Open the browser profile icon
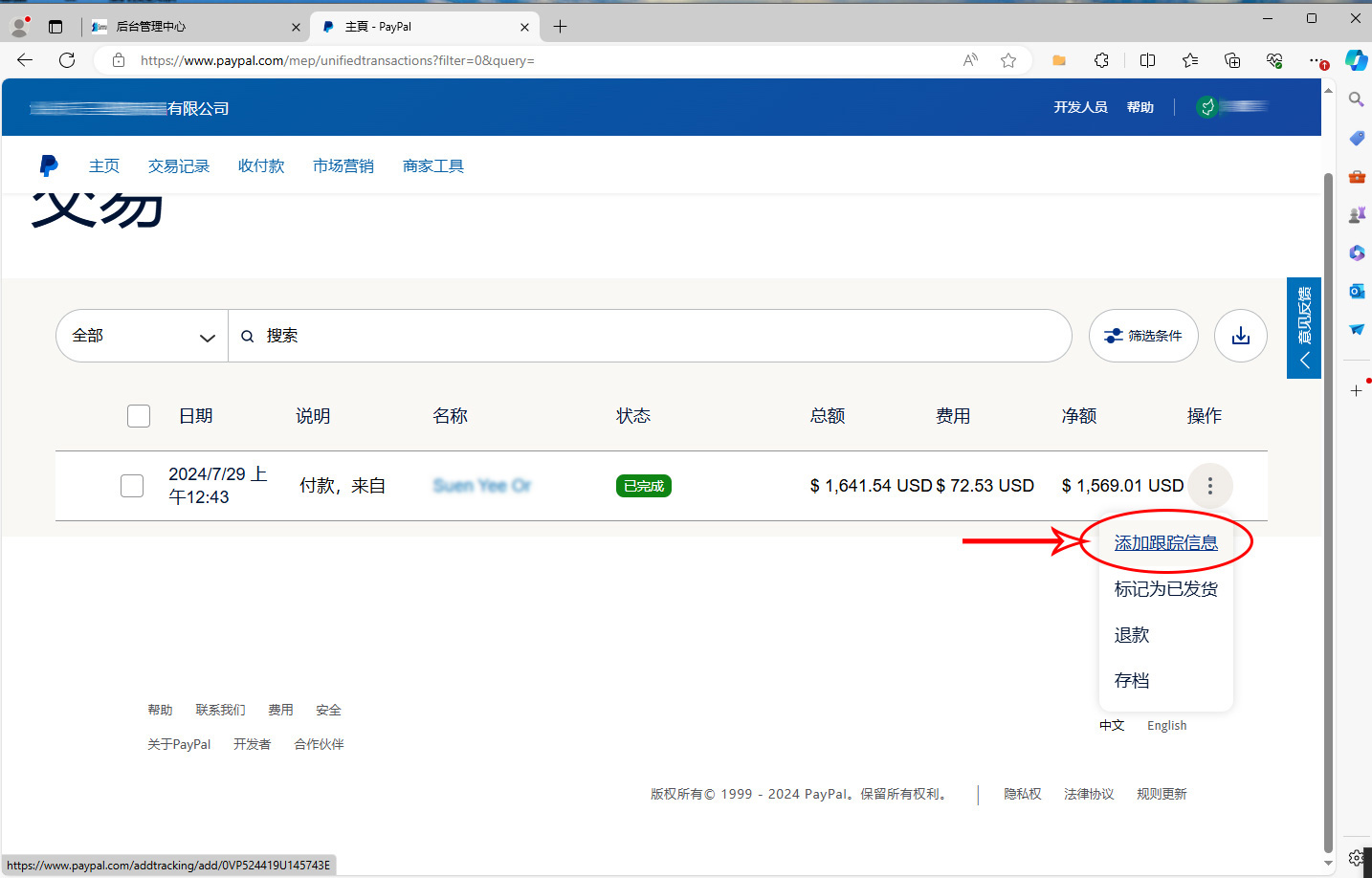Image resolution: width=1372 pixels, height=878 pixels. 19,27
